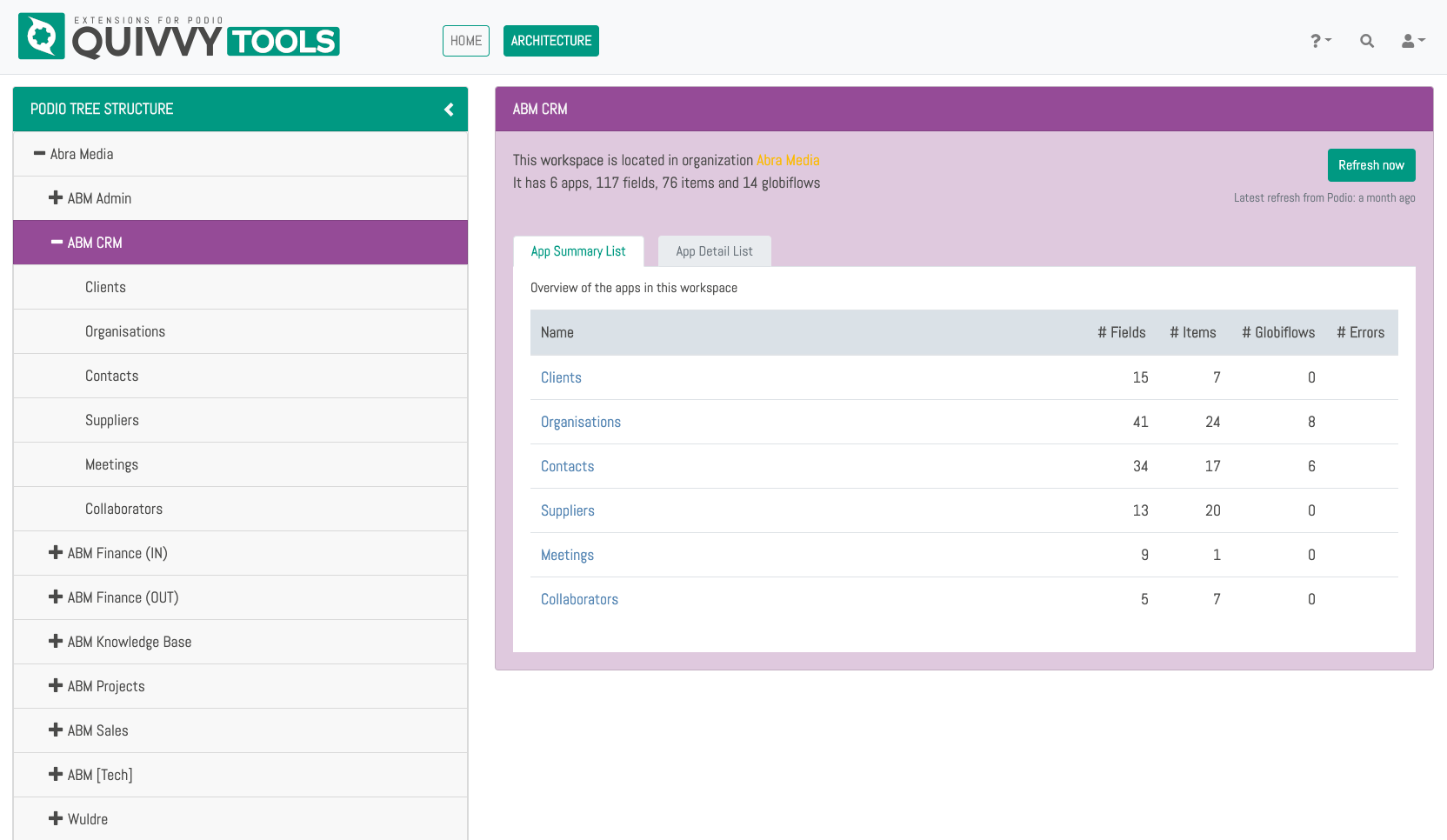Collapse the Abra Media organization node
The width and height of the screenshot is (1447, 840).
39,154
